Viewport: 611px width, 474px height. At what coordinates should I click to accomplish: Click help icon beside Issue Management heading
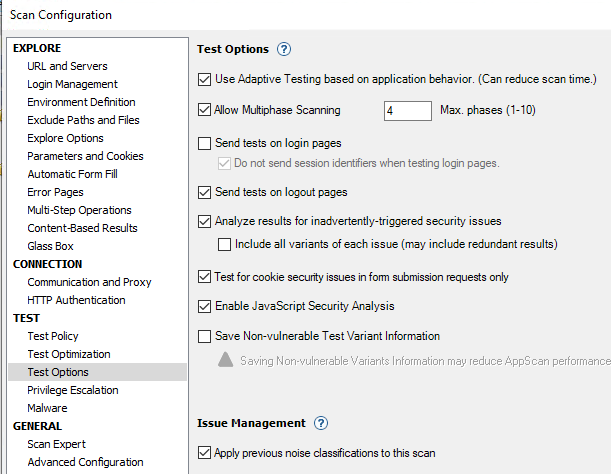point(321,424)
